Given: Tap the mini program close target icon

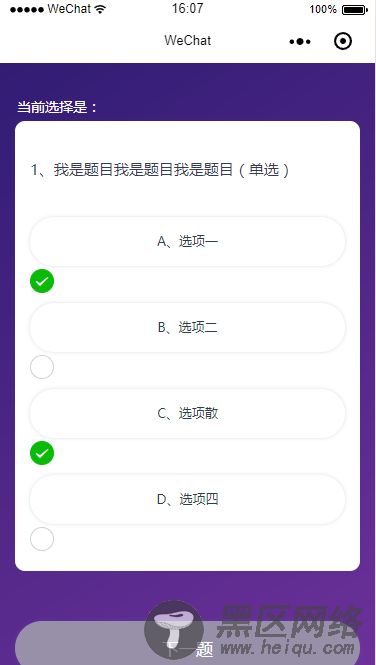Looking at the screenshot, I should pyautogui.click(x=343, y=41).
